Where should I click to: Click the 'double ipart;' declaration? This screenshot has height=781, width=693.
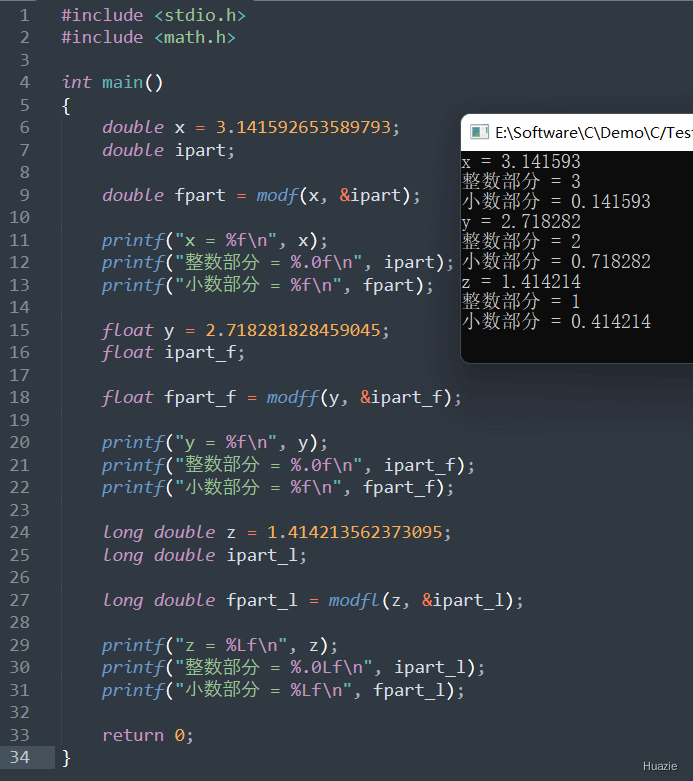click(168, 150)
